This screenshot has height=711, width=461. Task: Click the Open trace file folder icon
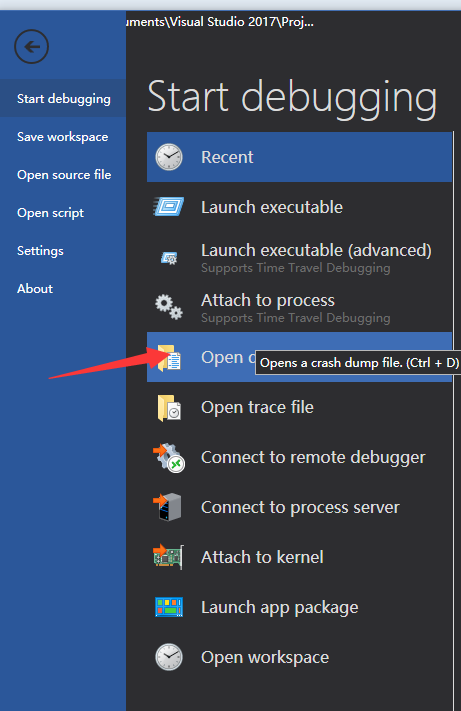tap(169, 408)
